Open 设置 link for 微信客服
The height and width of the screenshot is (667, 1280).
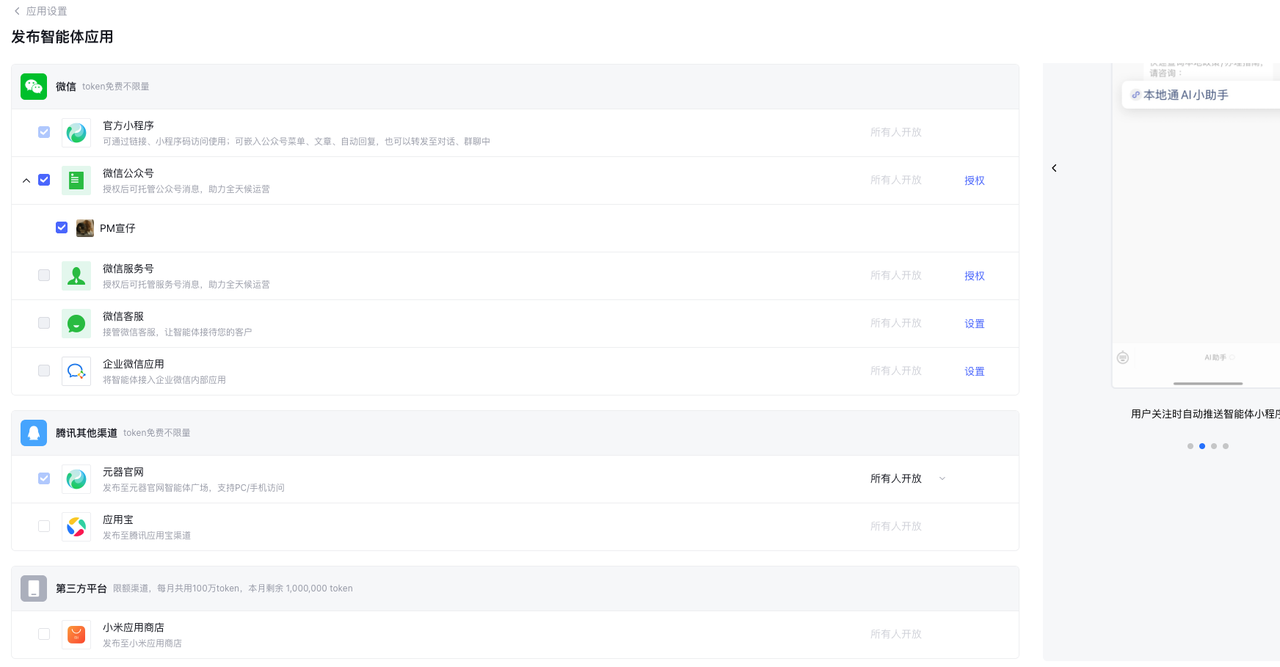tap(974, 324)
